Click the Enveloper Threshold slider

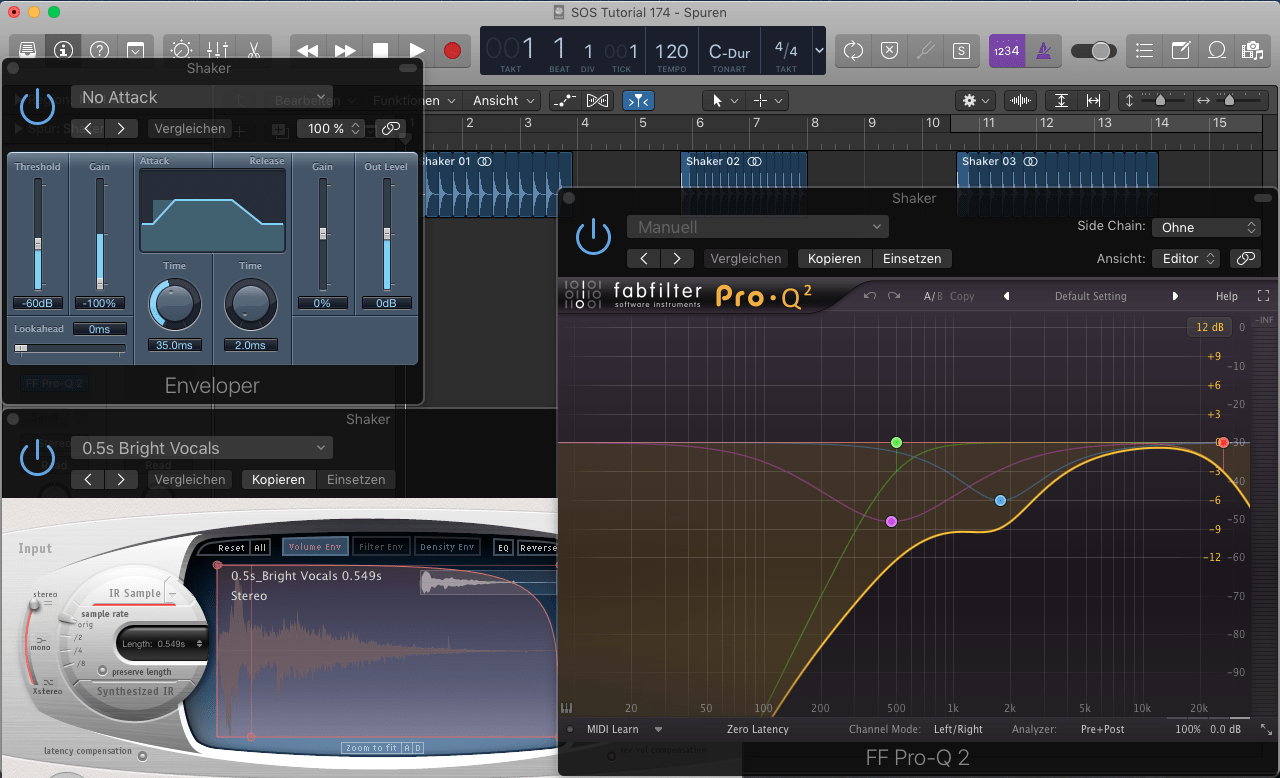(x=38, y=243)
